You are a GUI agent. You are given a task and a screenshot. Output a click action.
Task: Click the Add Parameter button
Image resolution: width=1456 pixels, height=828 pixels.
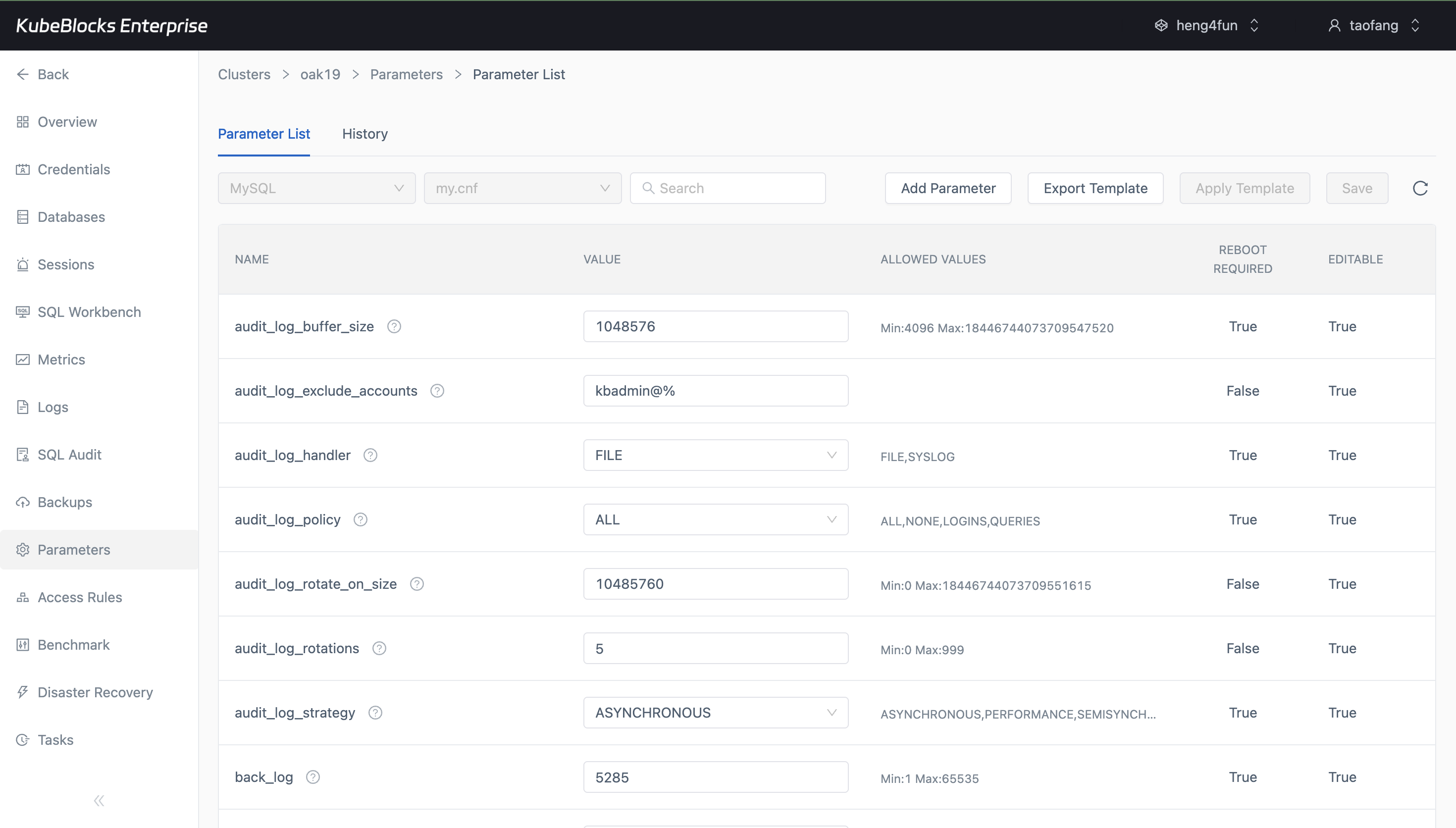tap(948, 188)
